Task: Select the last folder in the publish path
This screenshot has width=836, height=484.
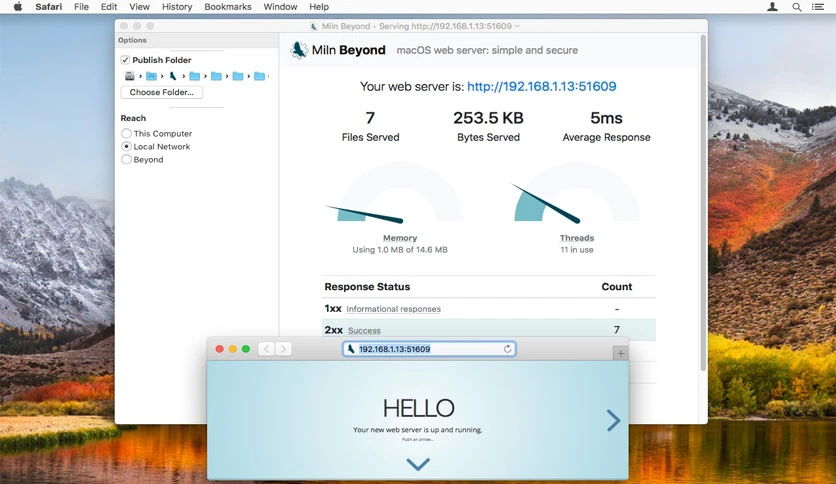Action: pos(260,76)
